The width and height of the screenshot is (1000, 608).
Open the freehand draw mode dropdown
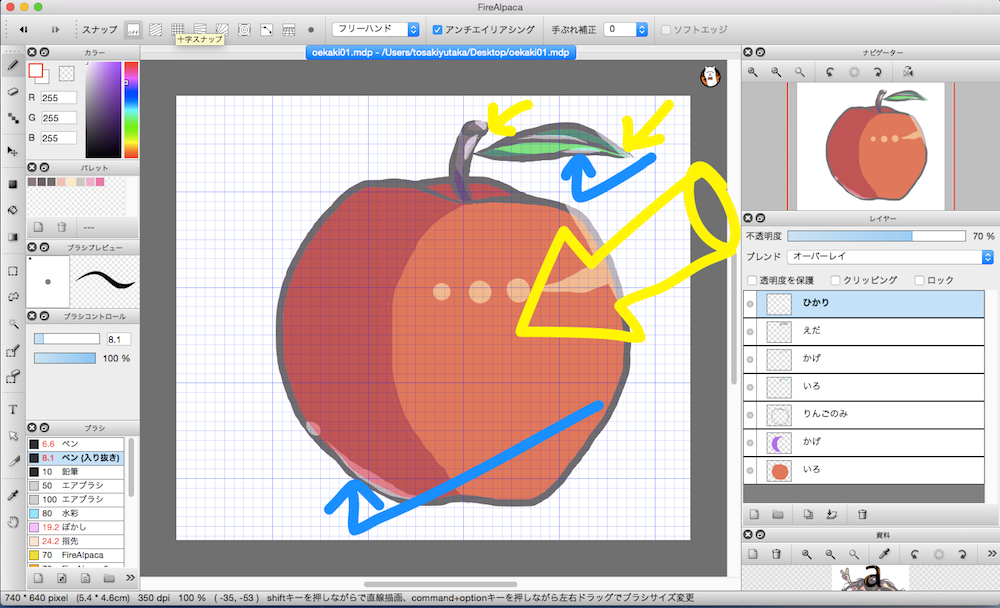pyautogui.click(x=376, y=29)
